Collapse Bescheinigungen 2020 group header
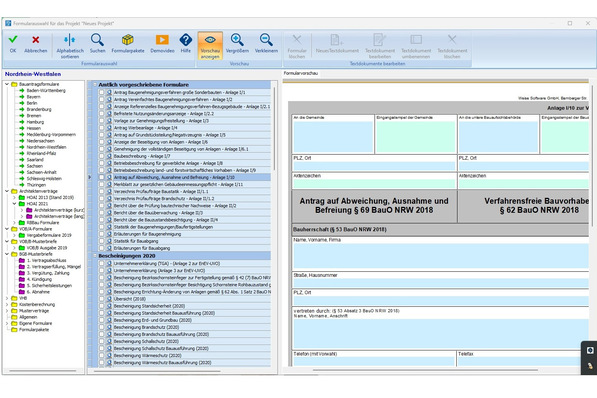 coord(95,256)
